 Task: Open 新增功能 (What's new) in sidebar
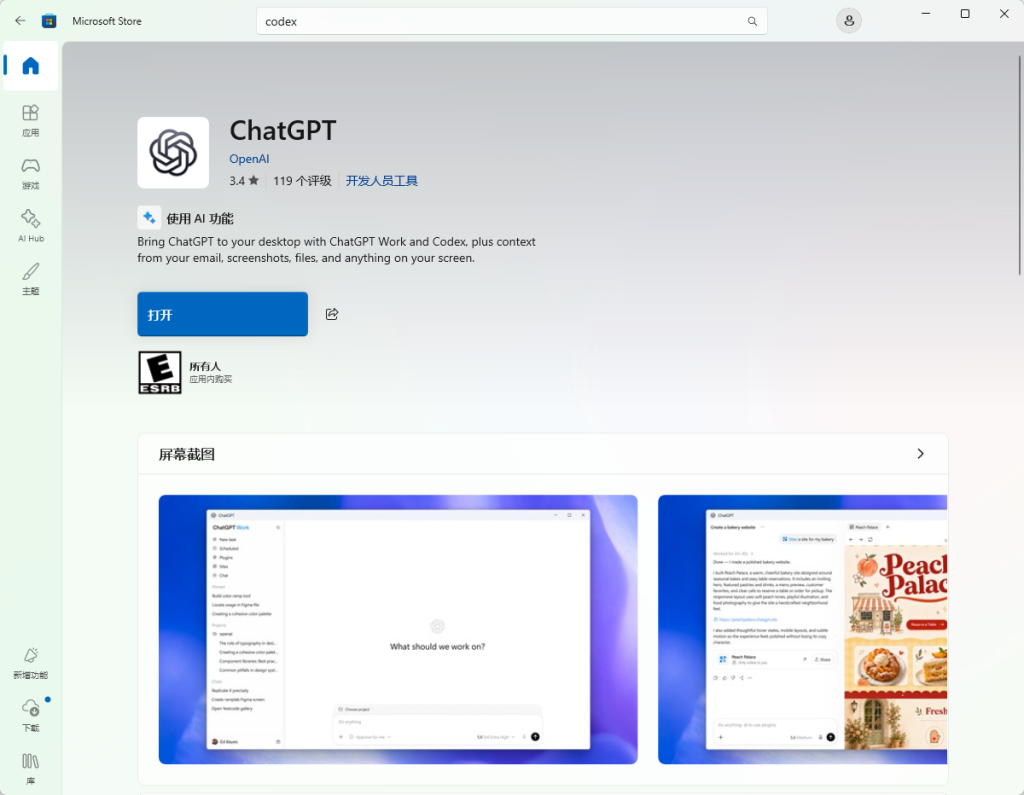click(31, 664)
